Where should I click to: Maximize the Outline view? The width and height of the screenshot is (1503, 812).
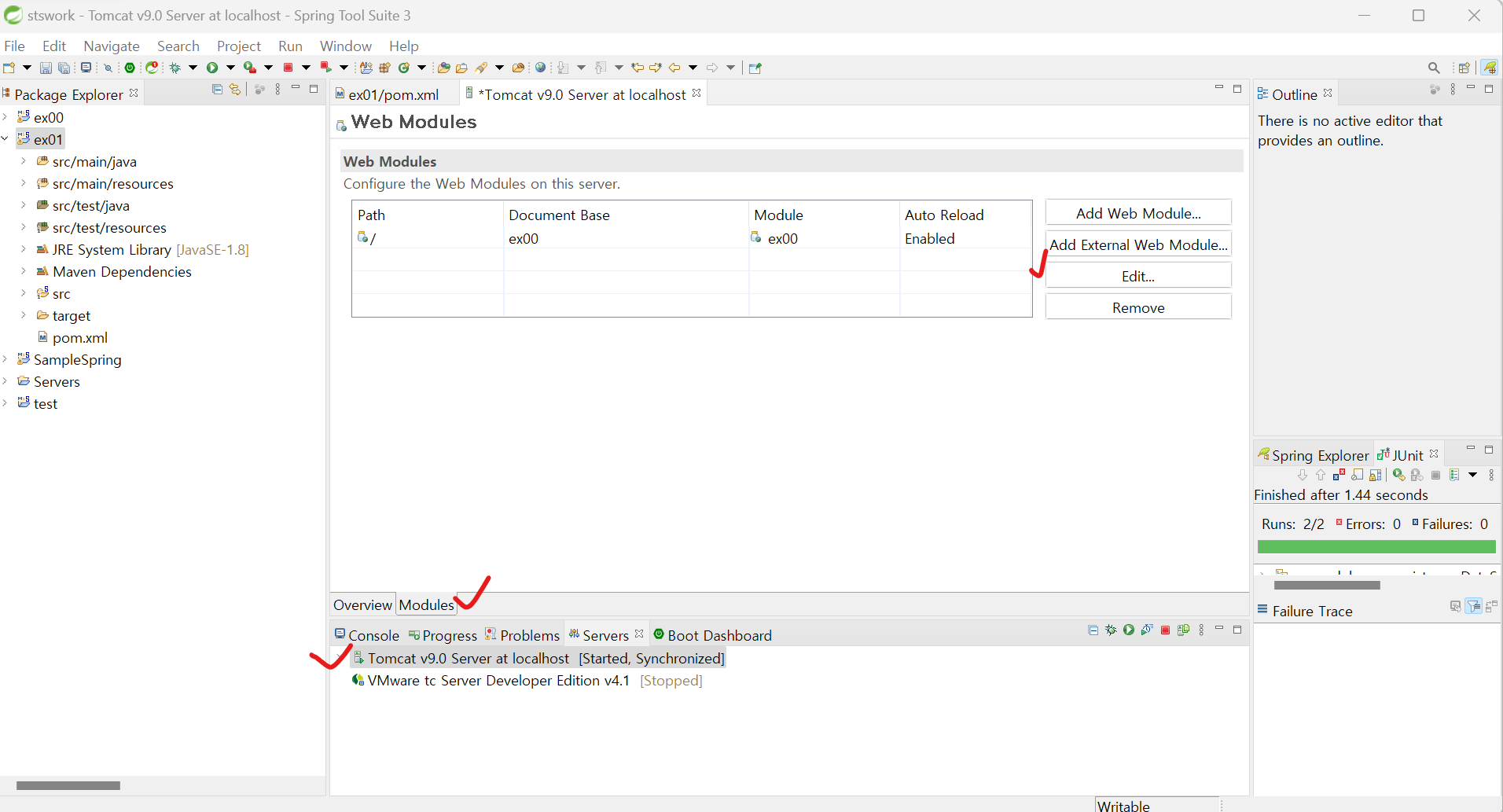click(x=1489, y=89)
